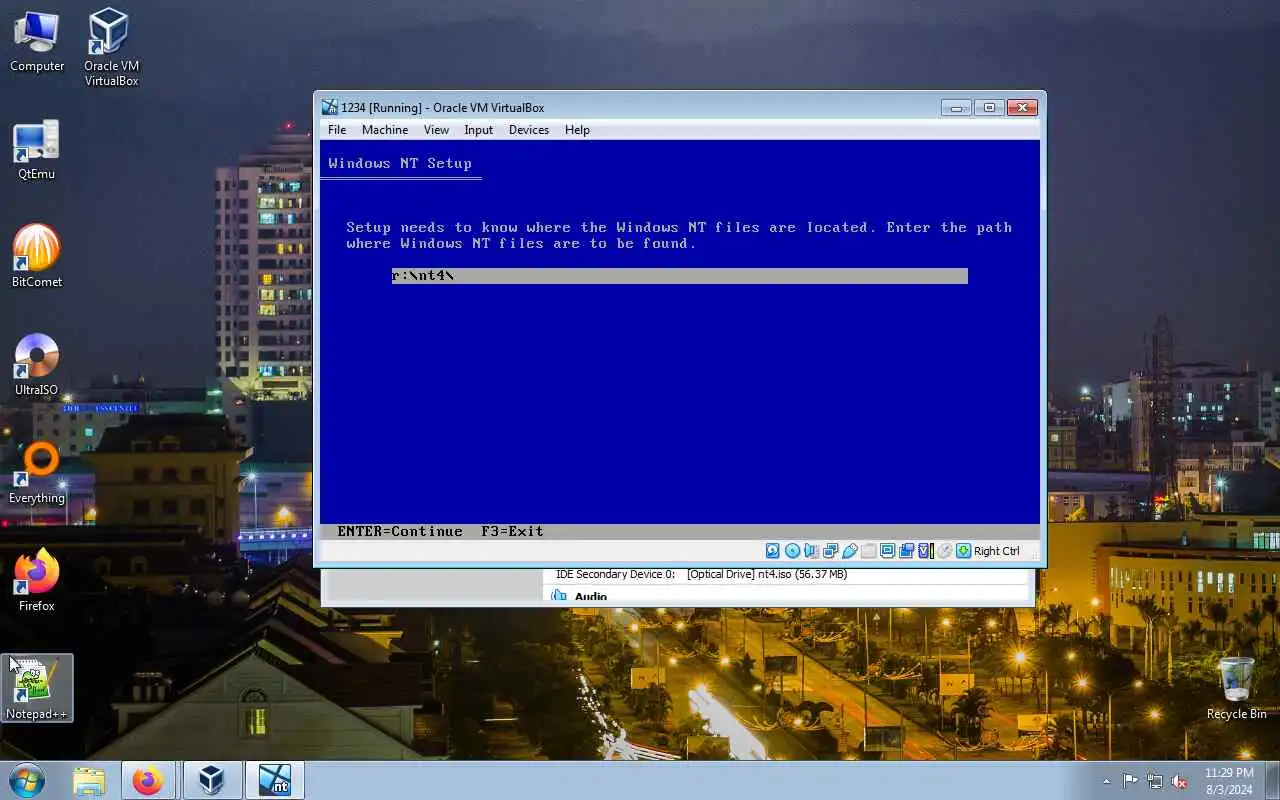Image resolution: width=1280 pixels, height=800 pixels.
Task: Open Windows Explorer from the taskbar
Action: coord(89,780)
